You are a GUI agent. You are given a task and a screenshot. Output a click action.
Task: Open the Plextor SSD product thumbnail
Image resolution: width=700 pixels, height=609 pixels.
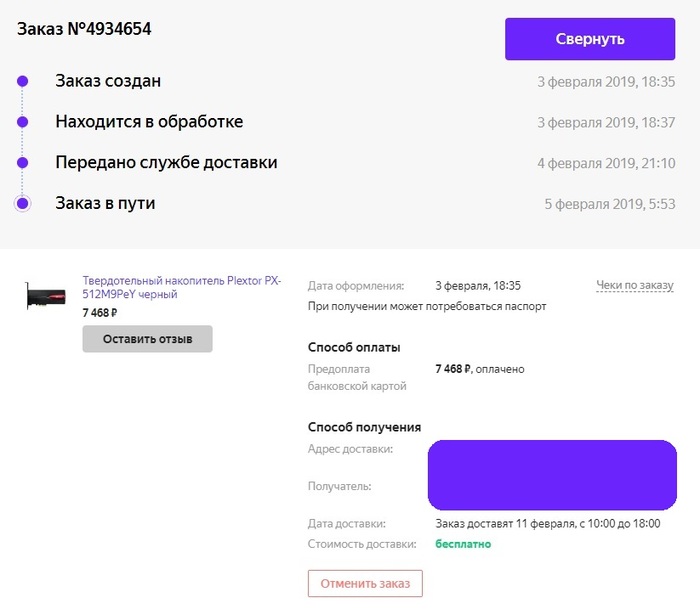click(x=45, y=296)
